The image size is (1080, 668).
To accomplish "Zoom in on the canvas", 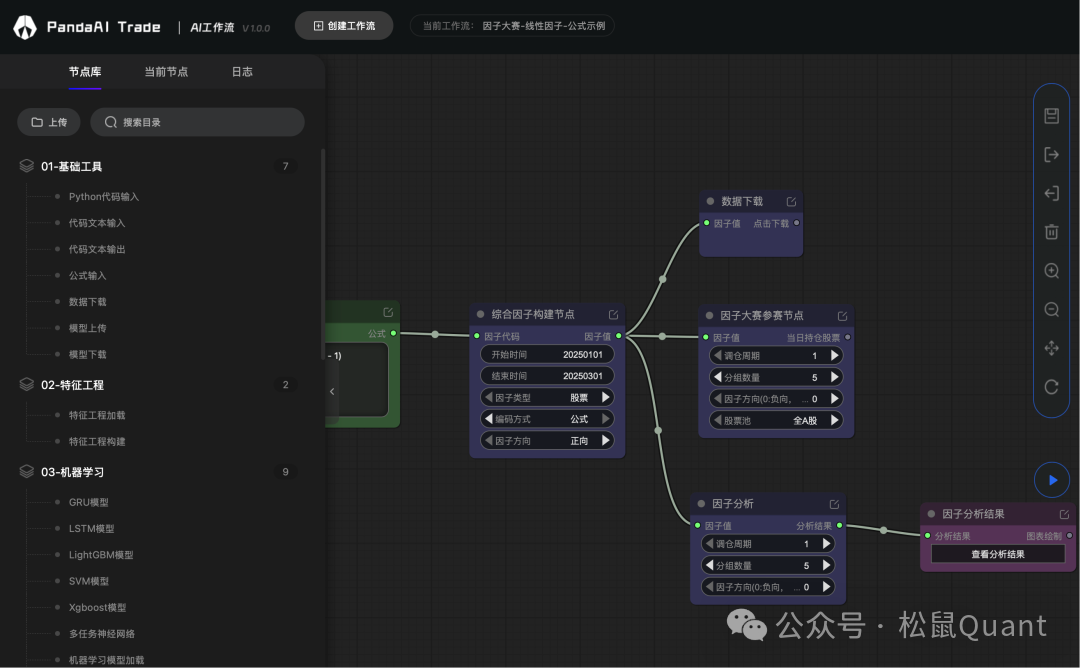I will [1051, 271].
